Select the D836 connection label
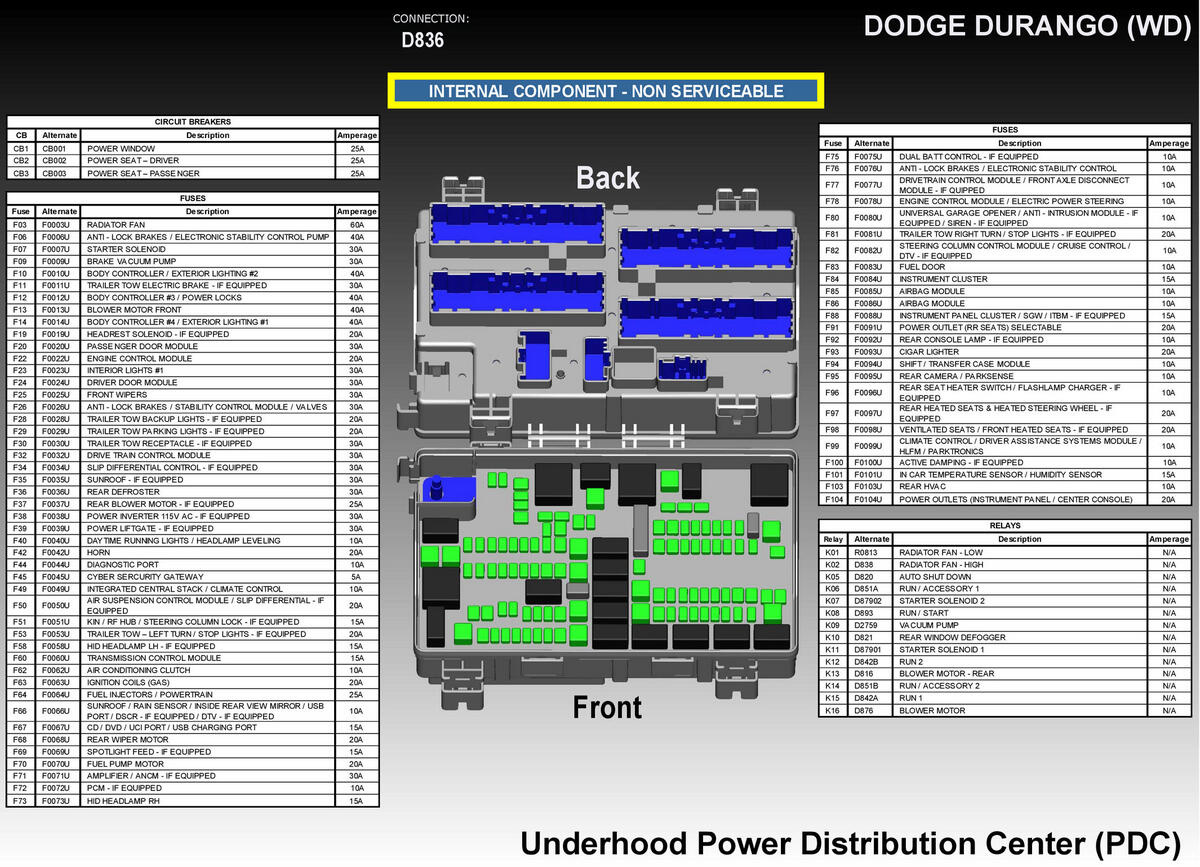The width and height of the screenshot is (1200, 867). 422,41
